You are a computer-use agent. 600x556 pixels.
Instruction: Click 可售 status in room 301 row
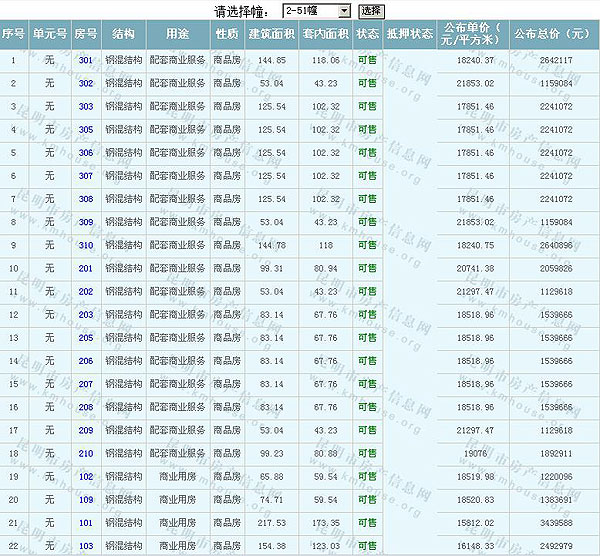click(x=368, y=61)
